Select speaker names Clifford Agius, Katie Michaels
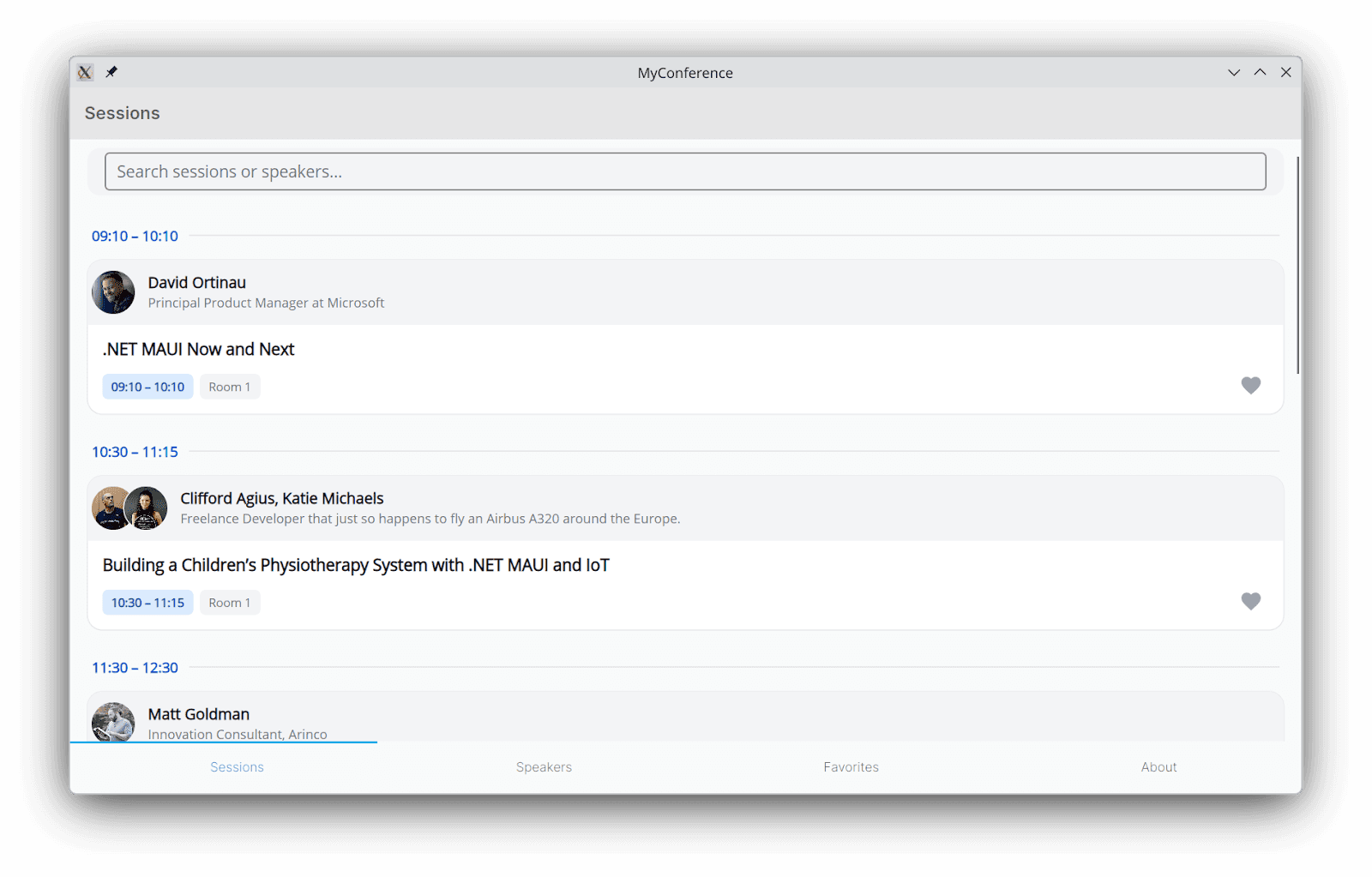Screen dimensions: 1372x877 tap(282, 499)
